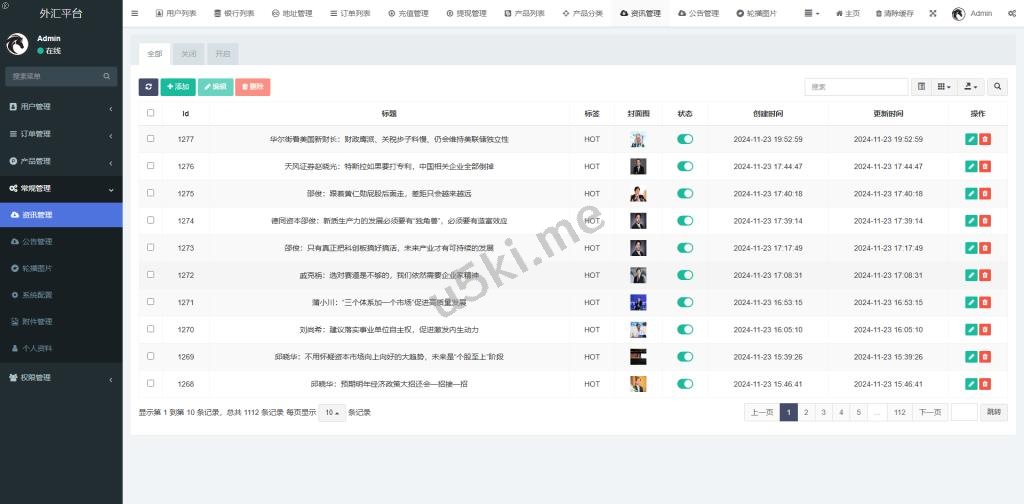Click the sidebar 搜索菜单 search field
1024x504 pixels.
[55, 76]
